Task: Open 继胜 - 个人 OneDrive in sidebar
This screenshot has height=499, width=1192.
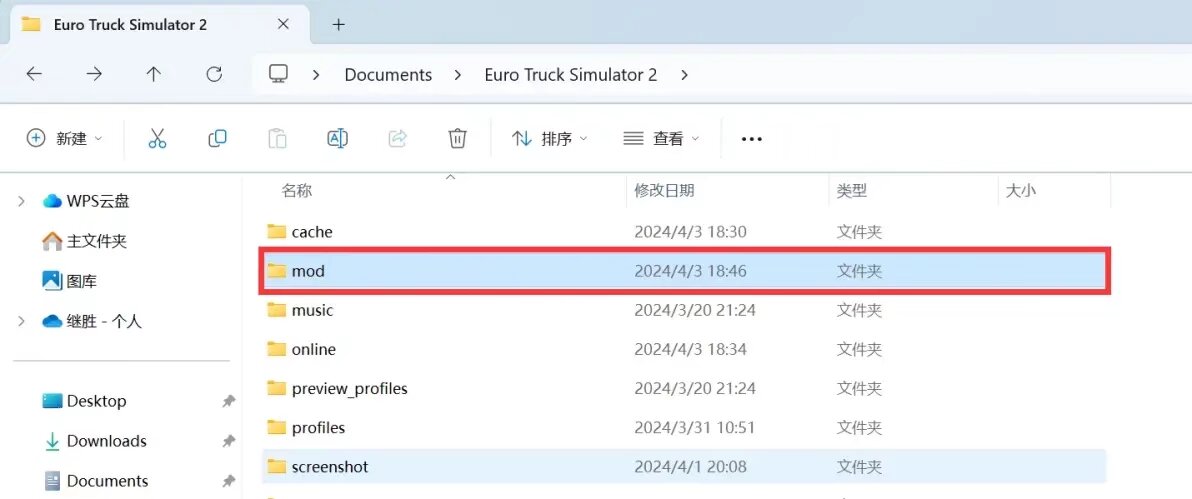Action: (x=92, y=321)
